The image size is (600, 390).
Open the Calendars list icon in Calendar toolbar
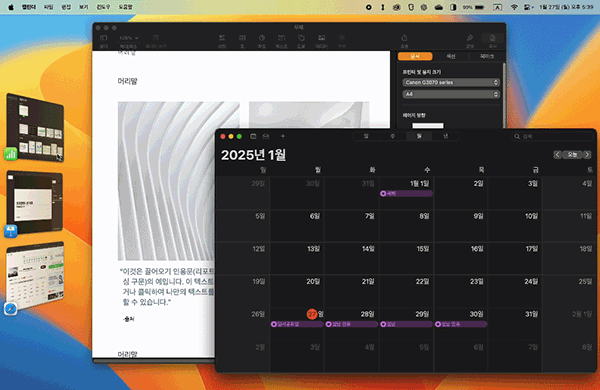click(253, 136)
